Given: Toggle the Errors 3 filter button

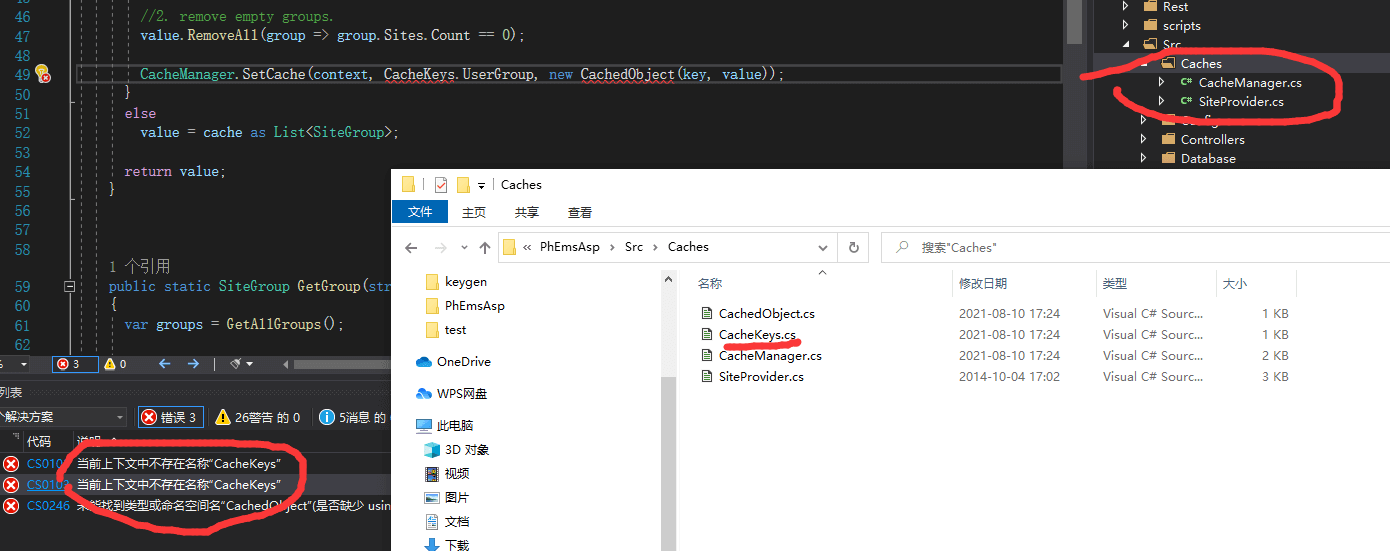Looking at the screenshot, I should 172,417.
